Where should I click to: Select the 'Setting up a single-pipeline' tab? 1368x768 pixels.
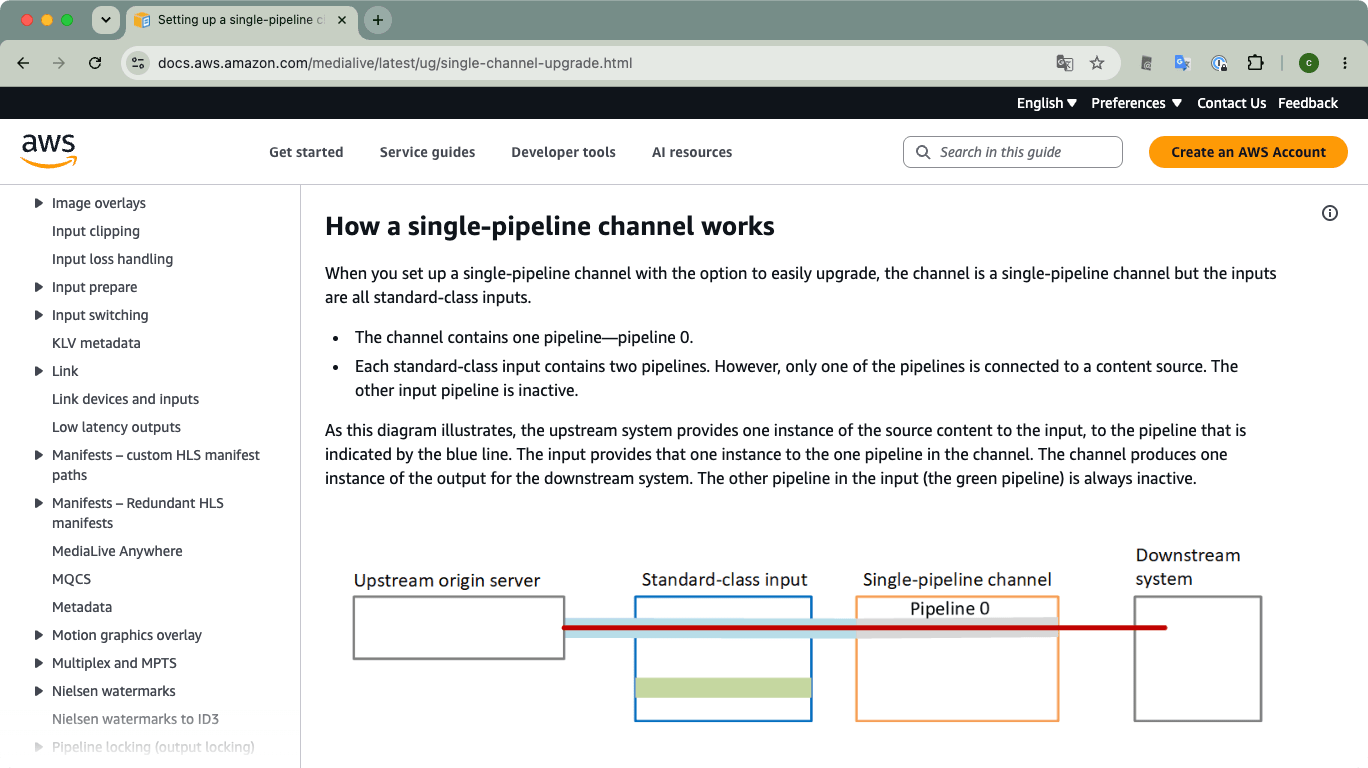point(241,20)
